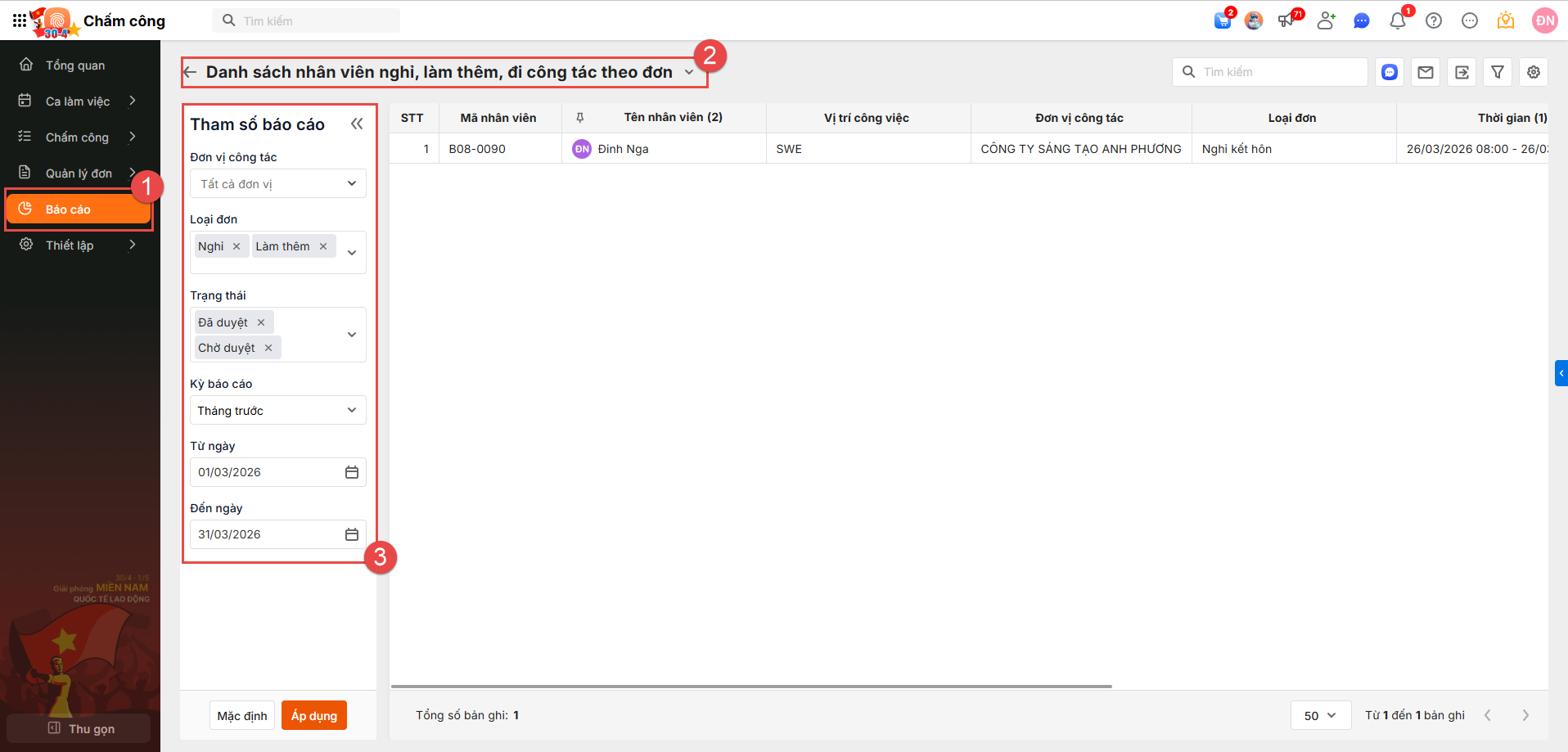
Task: Go to the previous page arrow
Action: pos(1488,715)
